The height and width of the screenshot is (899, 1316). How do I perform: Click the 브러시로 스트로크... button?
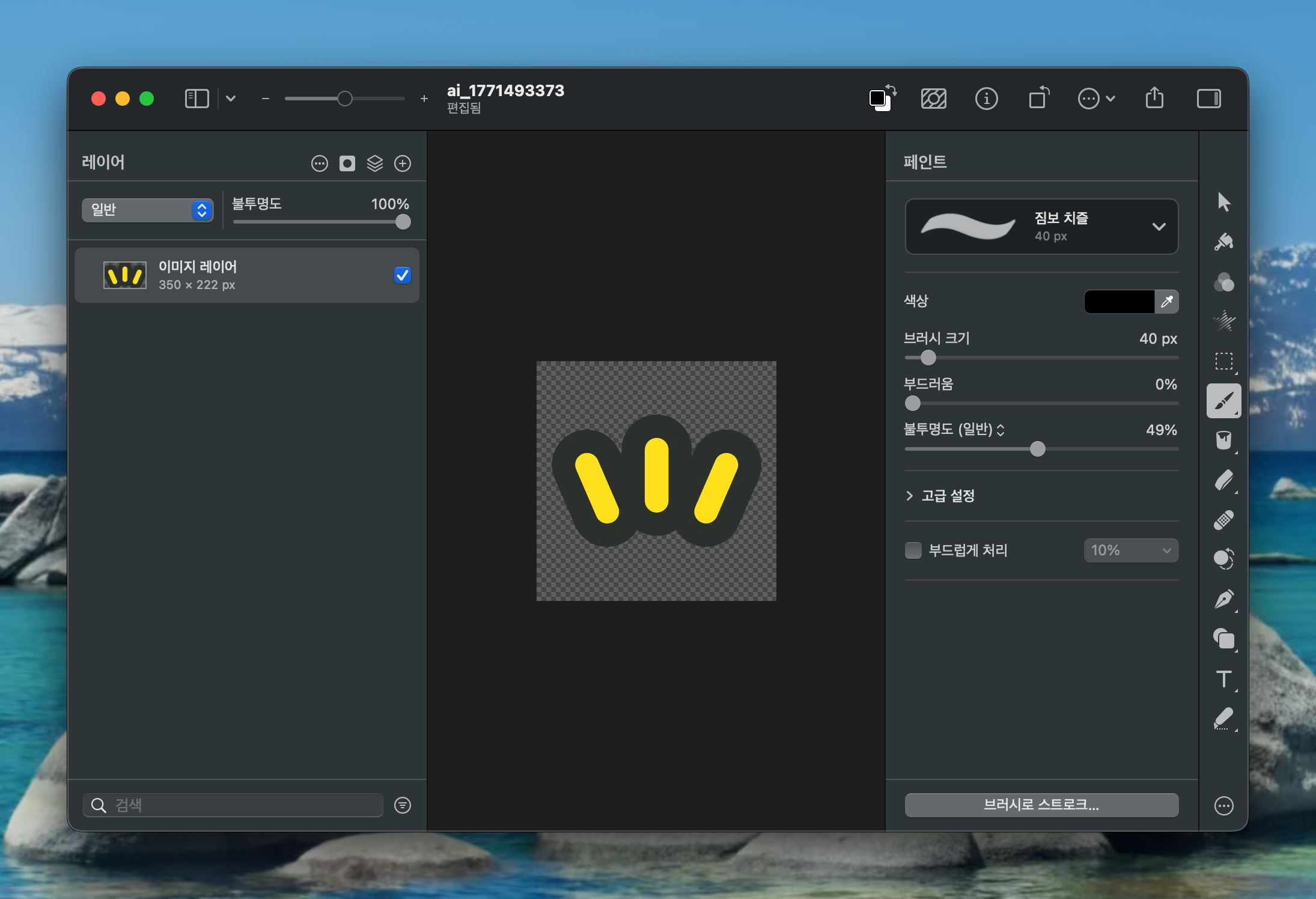[1041, 805]
